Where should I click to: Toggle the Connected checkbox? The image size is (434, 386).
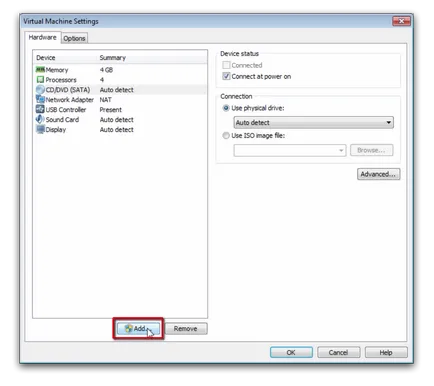pyautogui.click(x=226, y=65)
